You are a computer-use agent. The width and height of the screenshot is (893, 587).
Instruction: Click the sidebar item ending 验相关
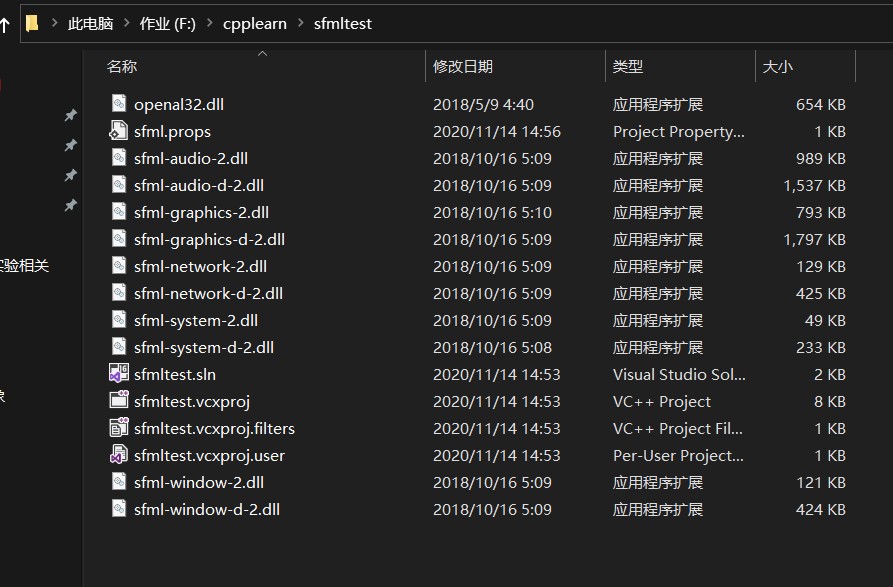tap(24, 265)
